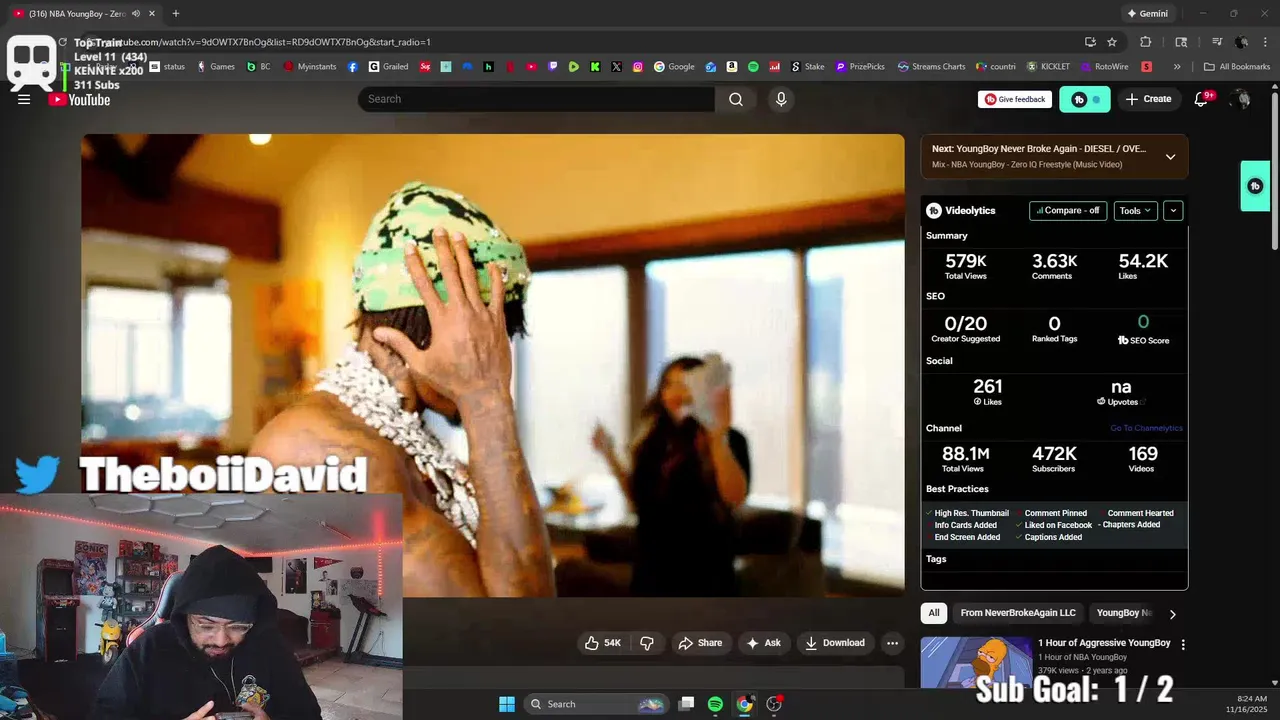Toggle the TubeBuddy teal extension button
Viewport: 1280px width, 720px height.
(x=1085, y=99)
